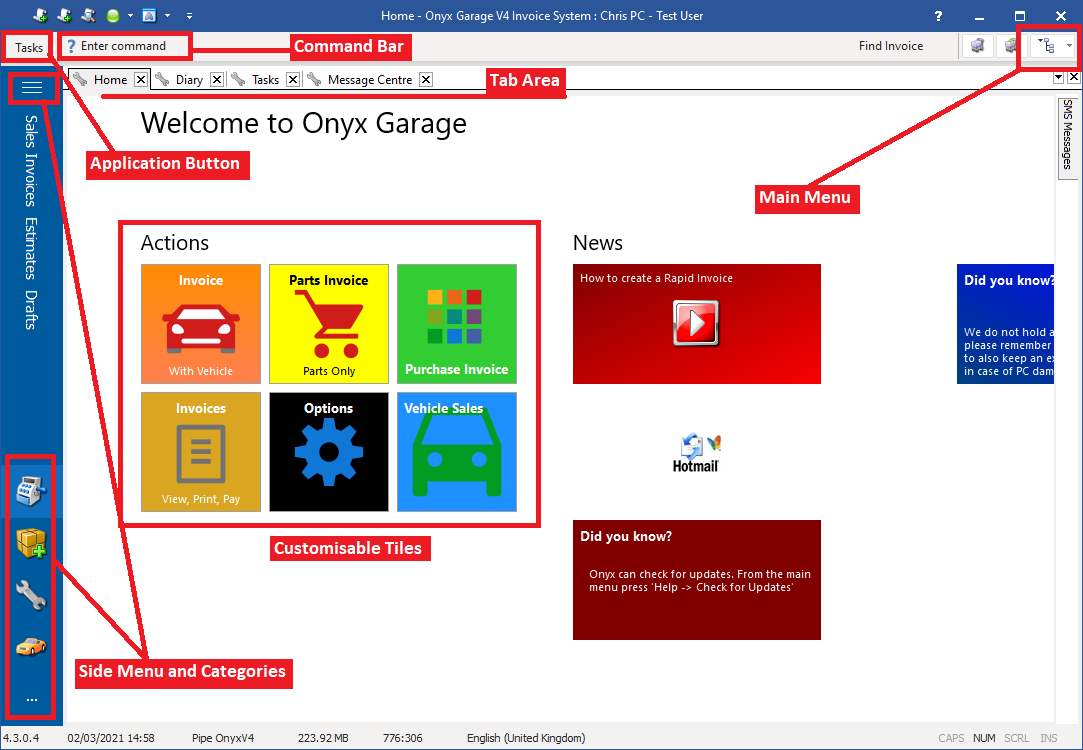Select the wrench category icon in side menu
This screenshot has height=750, width=1083.
[31, 595]
